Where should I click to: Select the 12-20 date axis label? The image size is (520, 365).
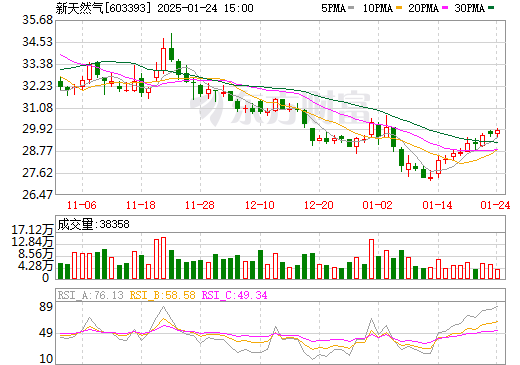[319, 205]
